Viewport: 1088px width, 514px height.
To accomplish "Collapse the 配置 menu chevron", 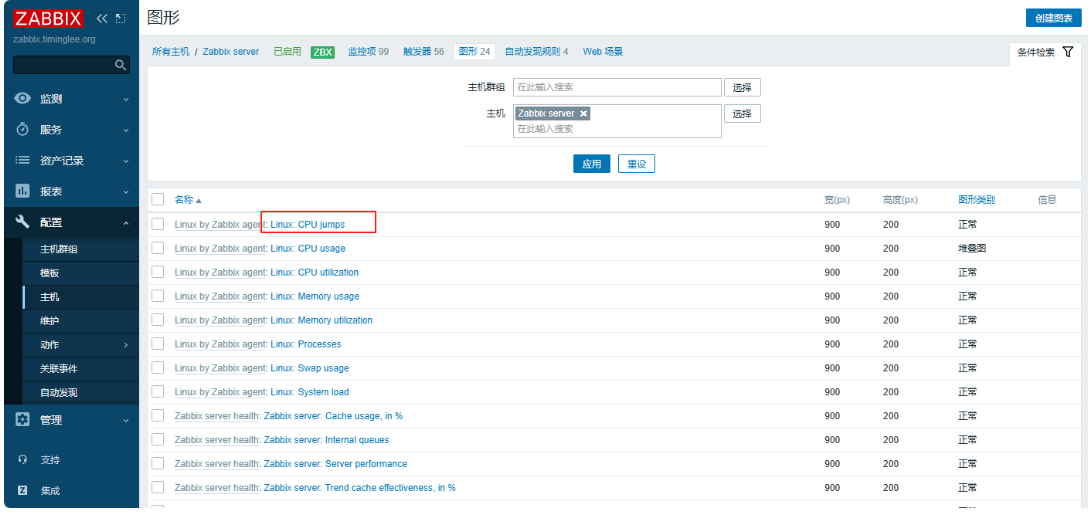I will 126,223.
